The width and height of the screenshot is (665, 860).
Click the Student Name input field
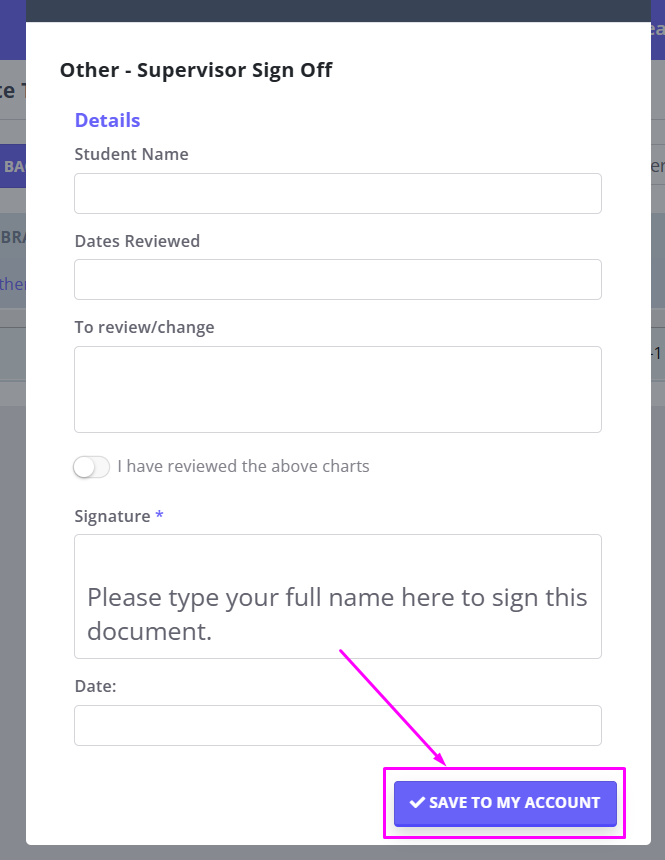pyautogui.click(x=338, y=194)
